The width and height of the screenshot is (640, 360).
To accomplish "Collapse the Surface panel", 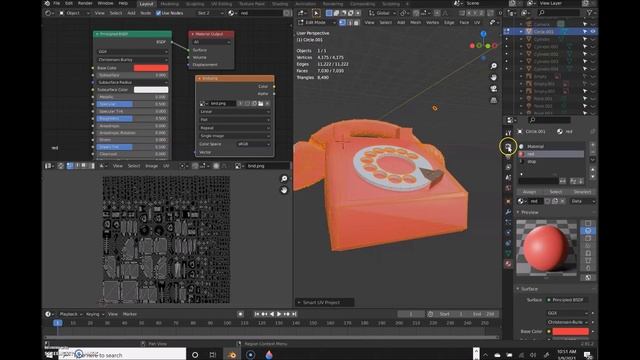I will coord(518,289).
